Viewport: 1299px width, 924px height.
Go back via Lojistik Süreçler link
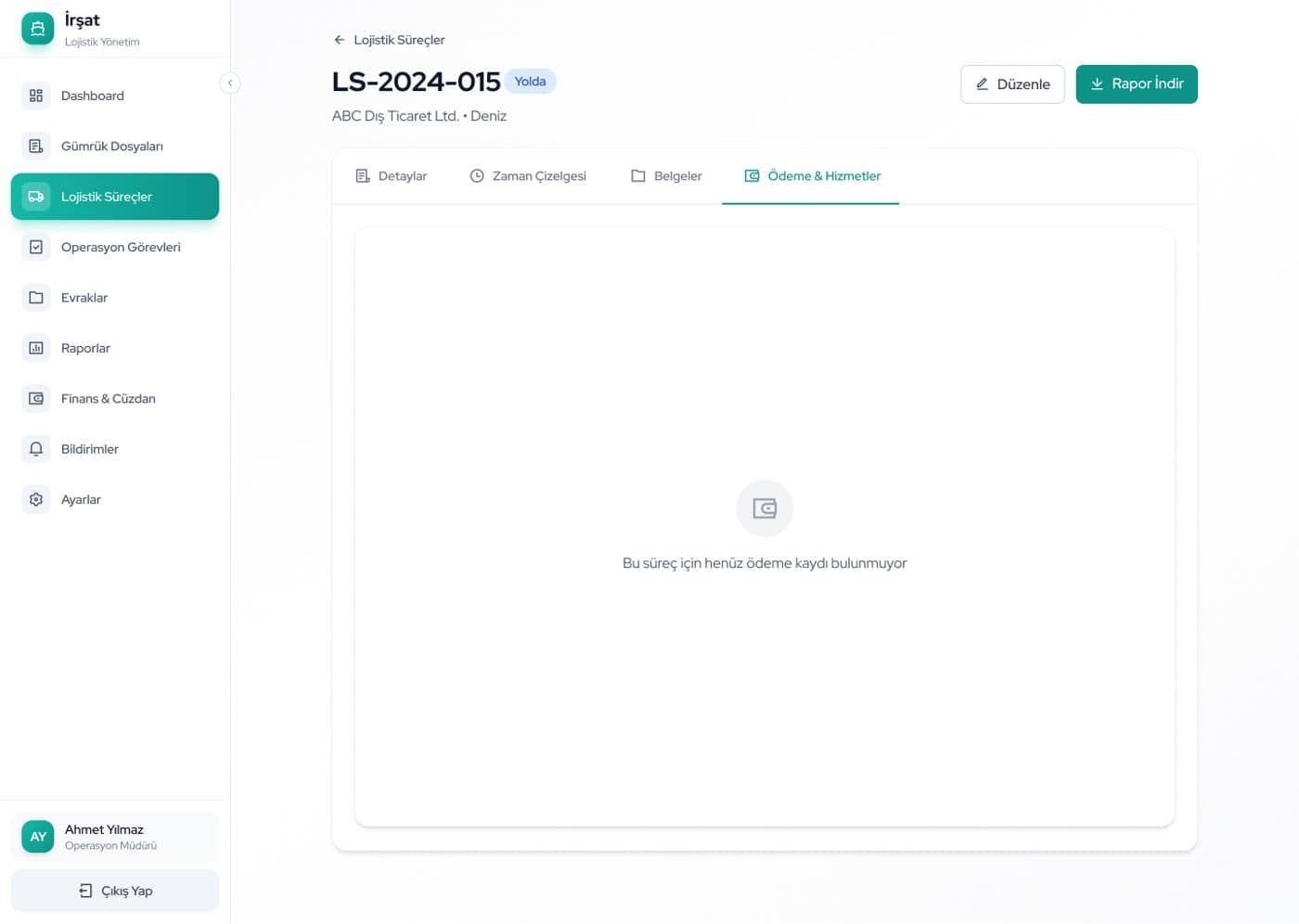pos(390,40)
